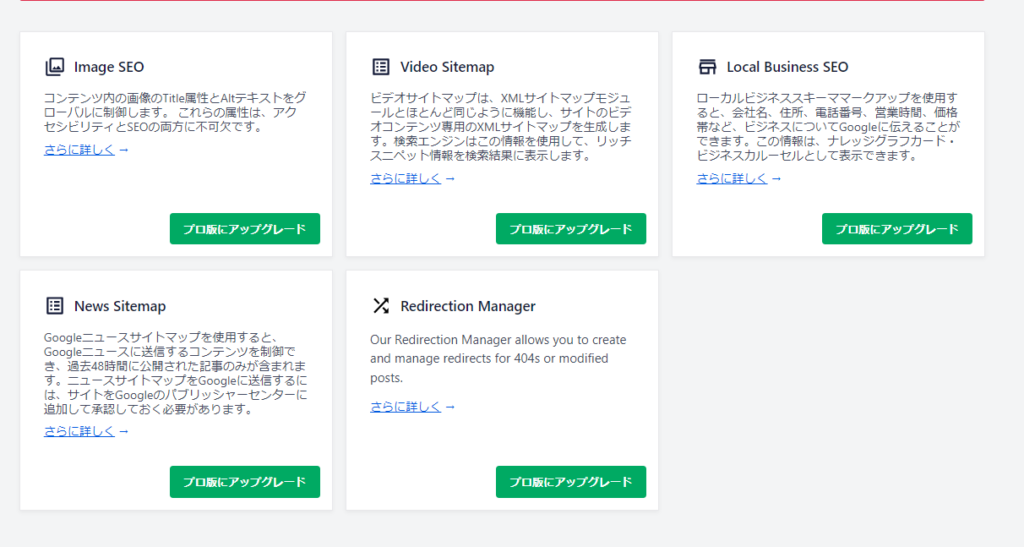The height and width of the screenshot is (547, 1024).
Task: Click the Redirection Manager heading
Action: point(468,306)
